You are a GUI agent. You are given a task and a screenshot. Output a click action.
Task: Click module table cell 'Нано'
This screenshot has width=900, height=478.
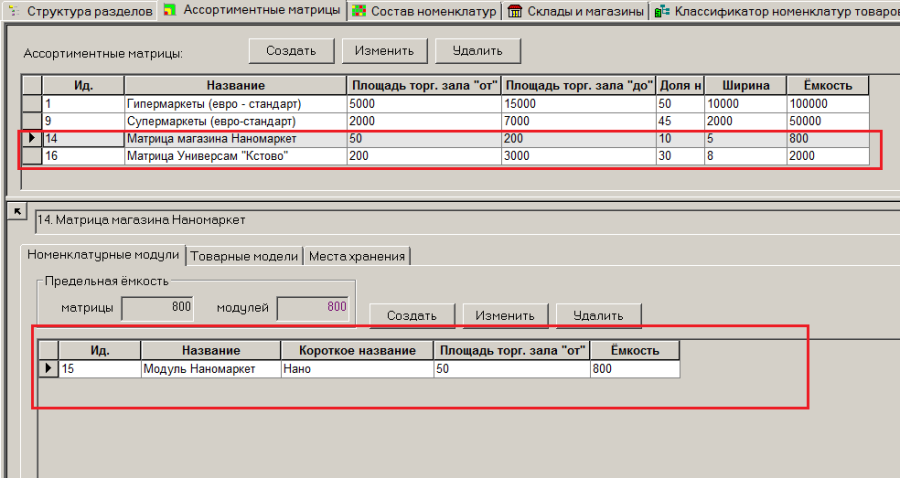[357, 368]
